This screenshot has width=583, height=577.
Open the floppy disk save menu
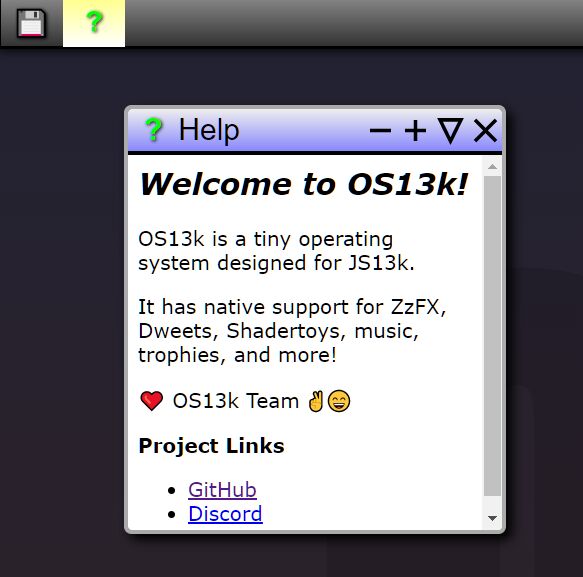point(31,23)
